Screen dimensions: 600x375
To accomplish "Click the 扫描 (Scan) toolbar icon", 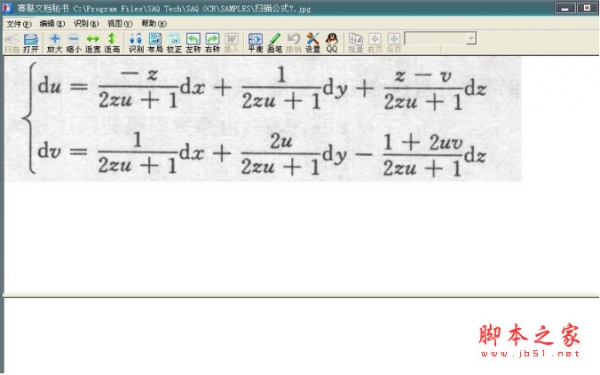I will click(12, 43).
